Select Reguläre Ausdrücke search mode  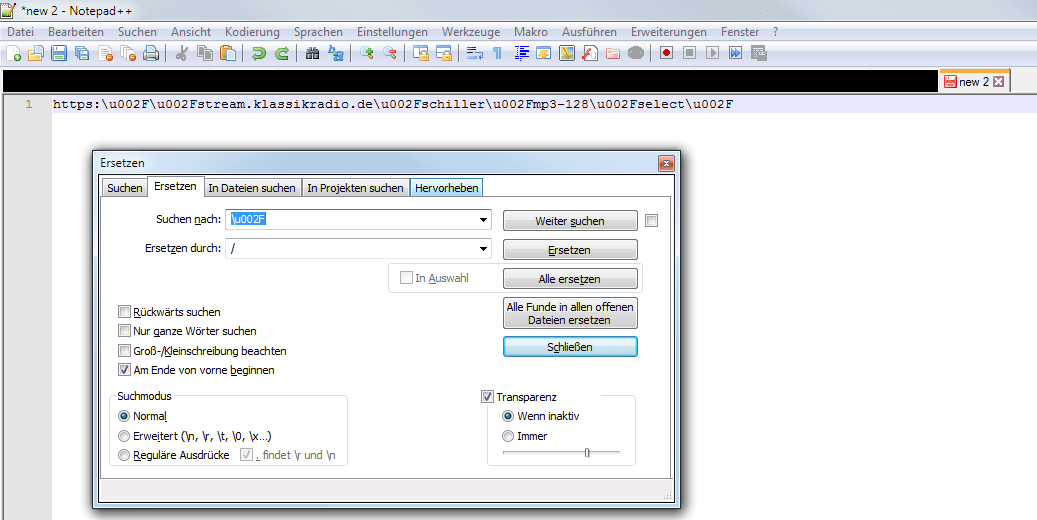coord(124,455)
